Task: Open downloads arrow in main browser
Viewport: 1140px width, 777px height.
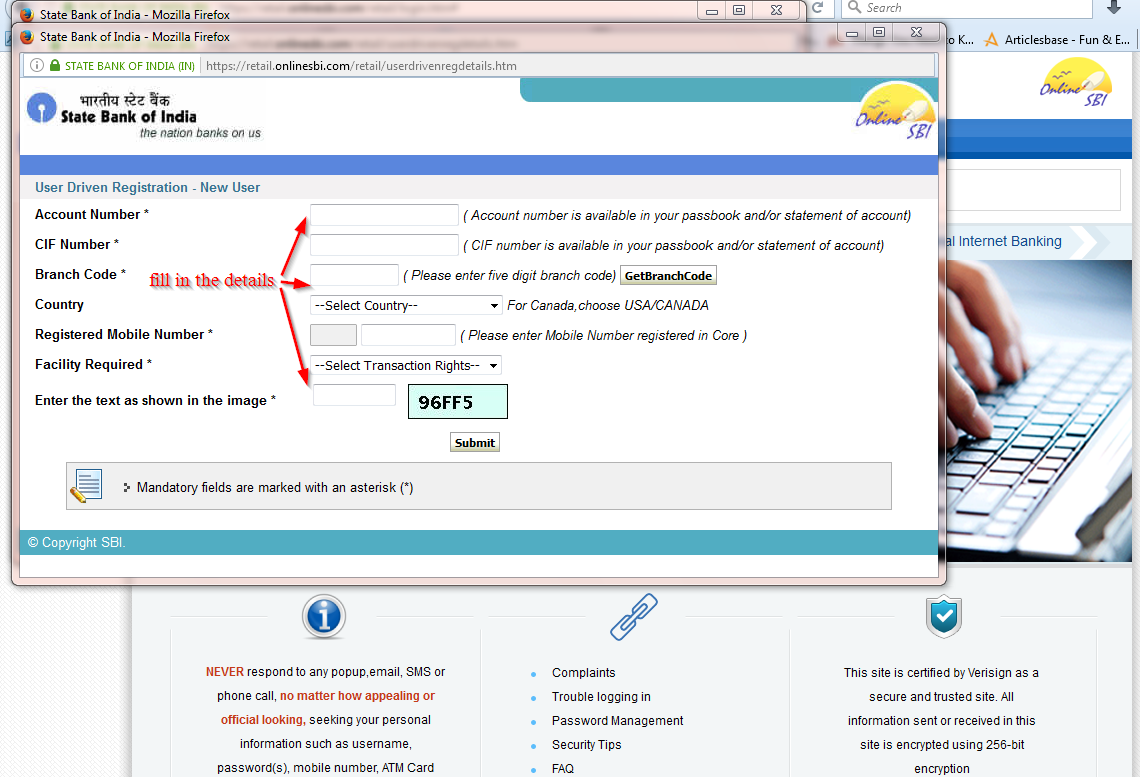Action: 1114,7
